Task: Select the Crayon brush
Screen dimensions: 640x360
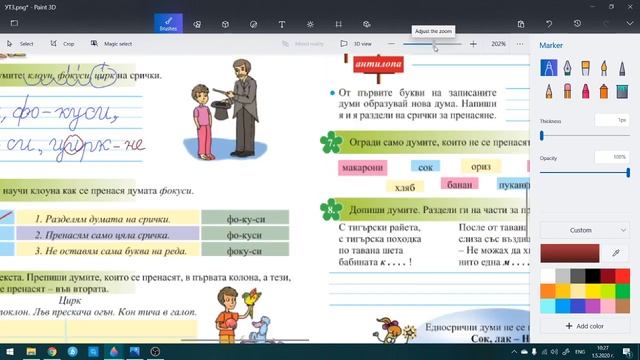Action: click(585, 91)
